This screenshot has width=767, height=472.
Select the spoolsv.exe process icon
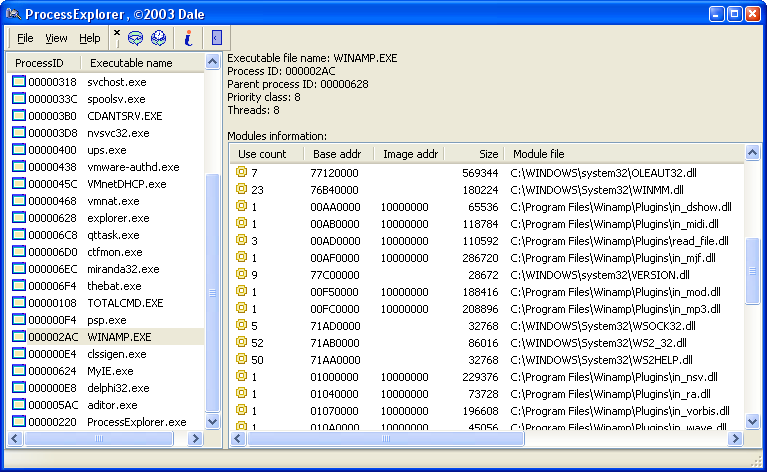[19, 98]
